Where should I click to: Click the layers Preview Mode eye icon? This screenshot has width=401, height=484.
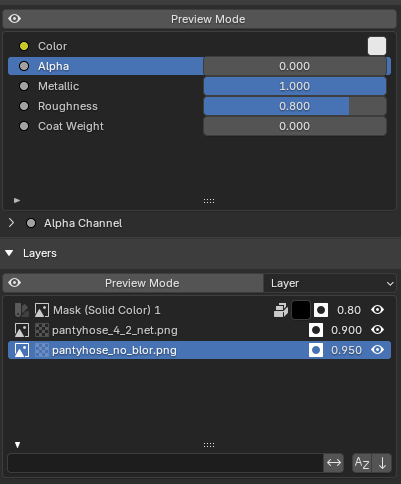pyautogui.click(x=14, y=283)
